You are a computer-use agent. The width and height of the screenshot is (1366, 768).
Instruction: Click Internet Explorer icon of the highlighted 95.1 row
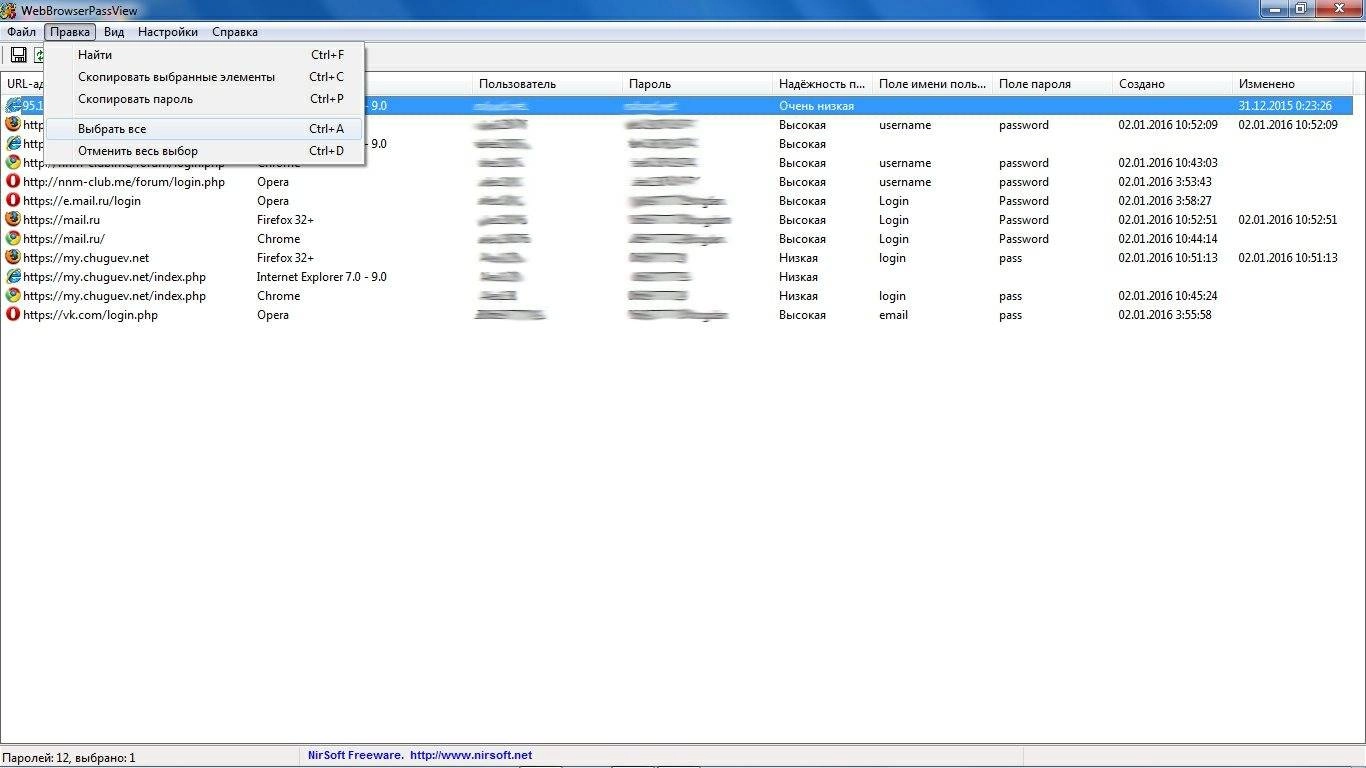[13, 106]
